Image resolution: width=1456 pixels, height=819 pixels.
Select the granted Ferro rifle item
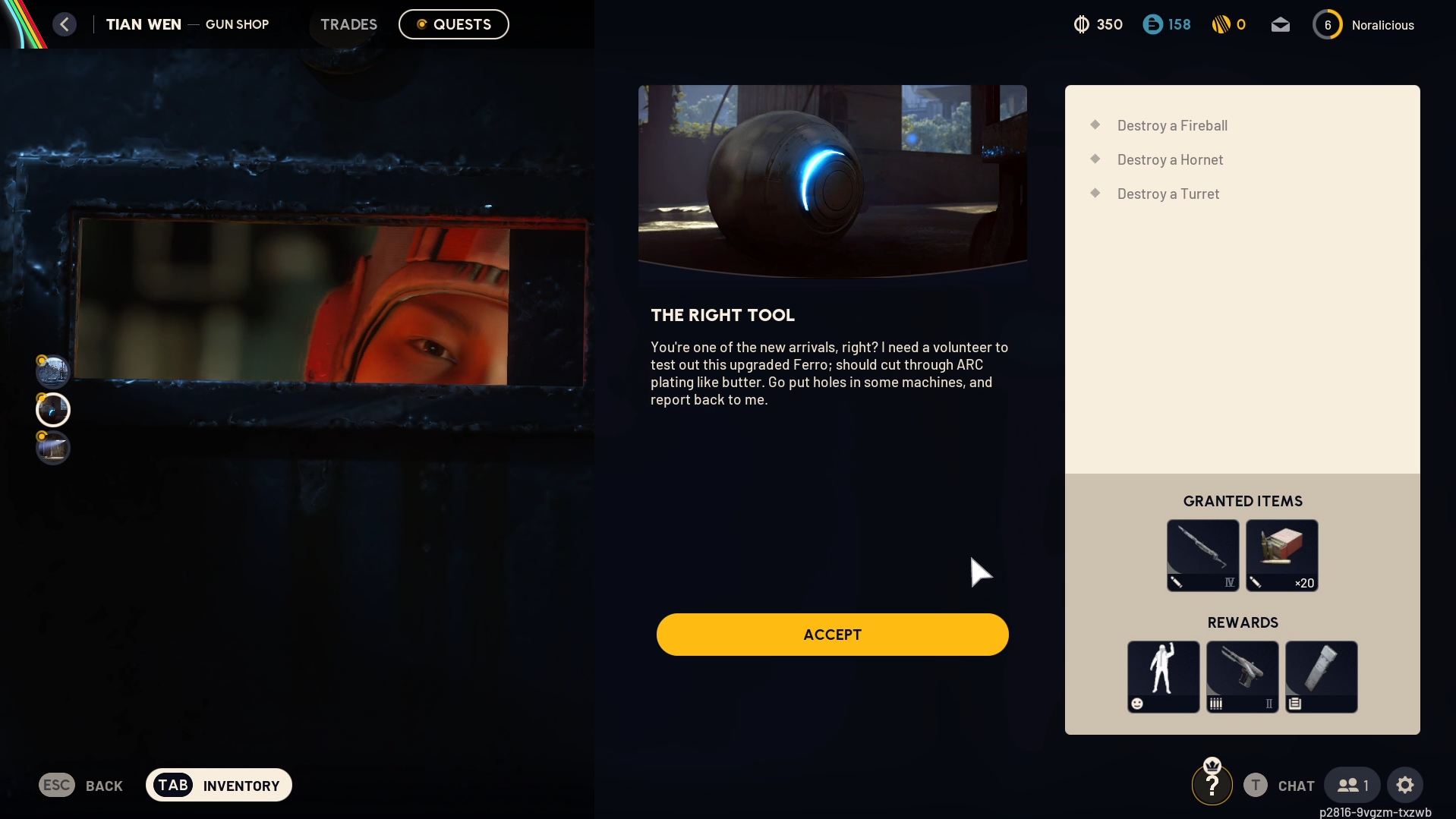point(1202,556)
